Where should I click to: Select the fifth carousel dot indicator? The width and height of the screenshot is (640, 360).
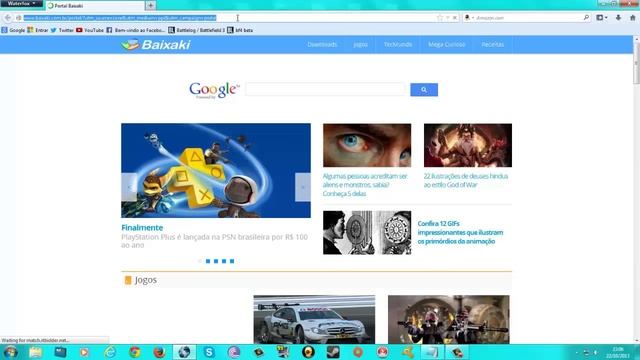(232, 261)
